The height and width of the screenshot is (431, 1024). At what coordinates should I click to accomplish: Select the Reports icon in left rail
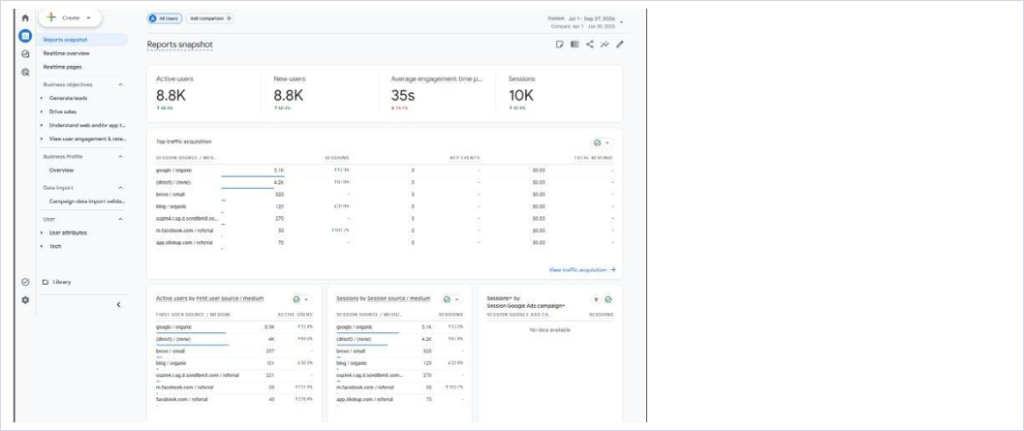[25, 36]
